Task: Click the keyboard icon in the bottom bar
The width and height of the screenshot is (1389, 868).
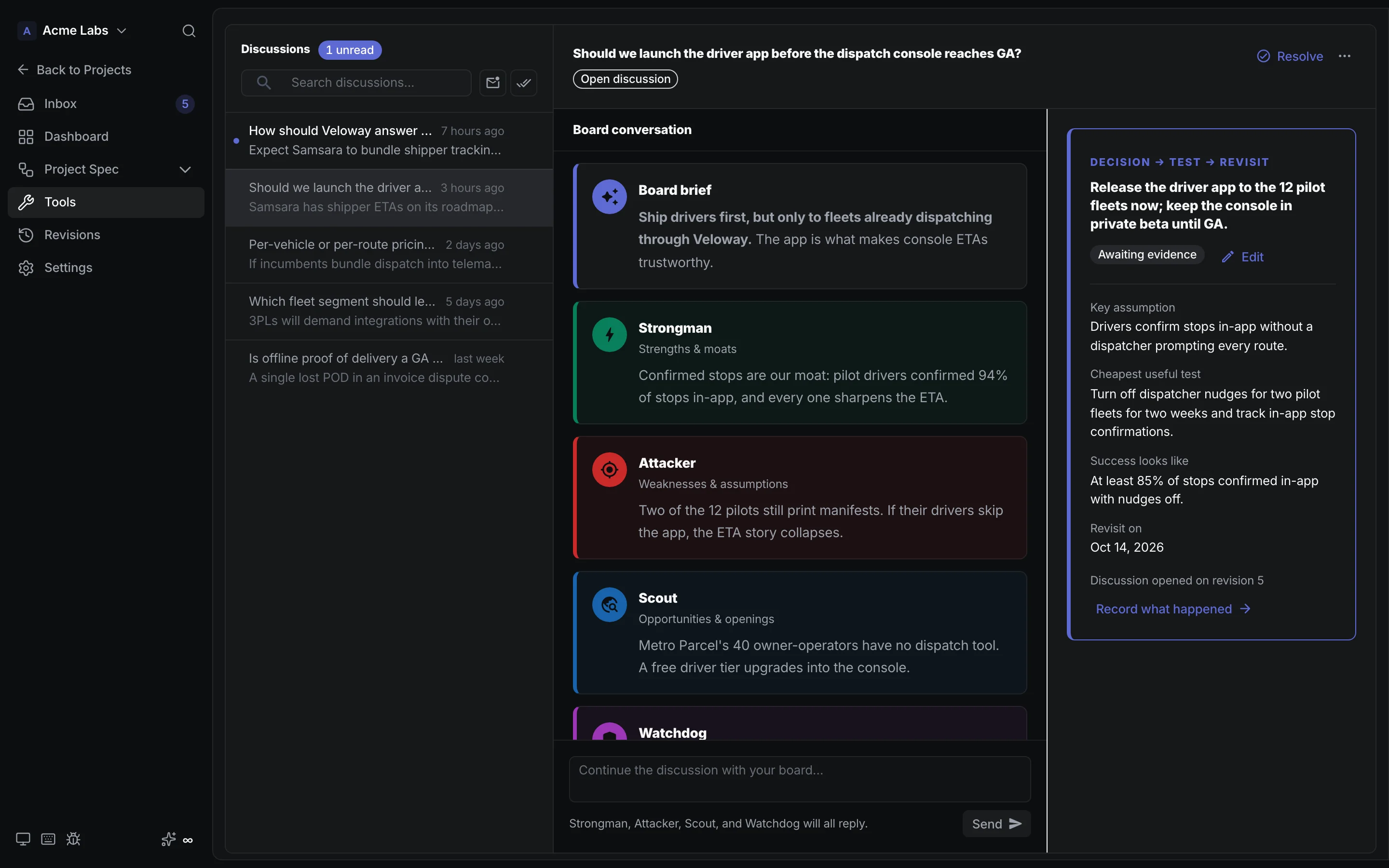Action: tap(48, 839)
